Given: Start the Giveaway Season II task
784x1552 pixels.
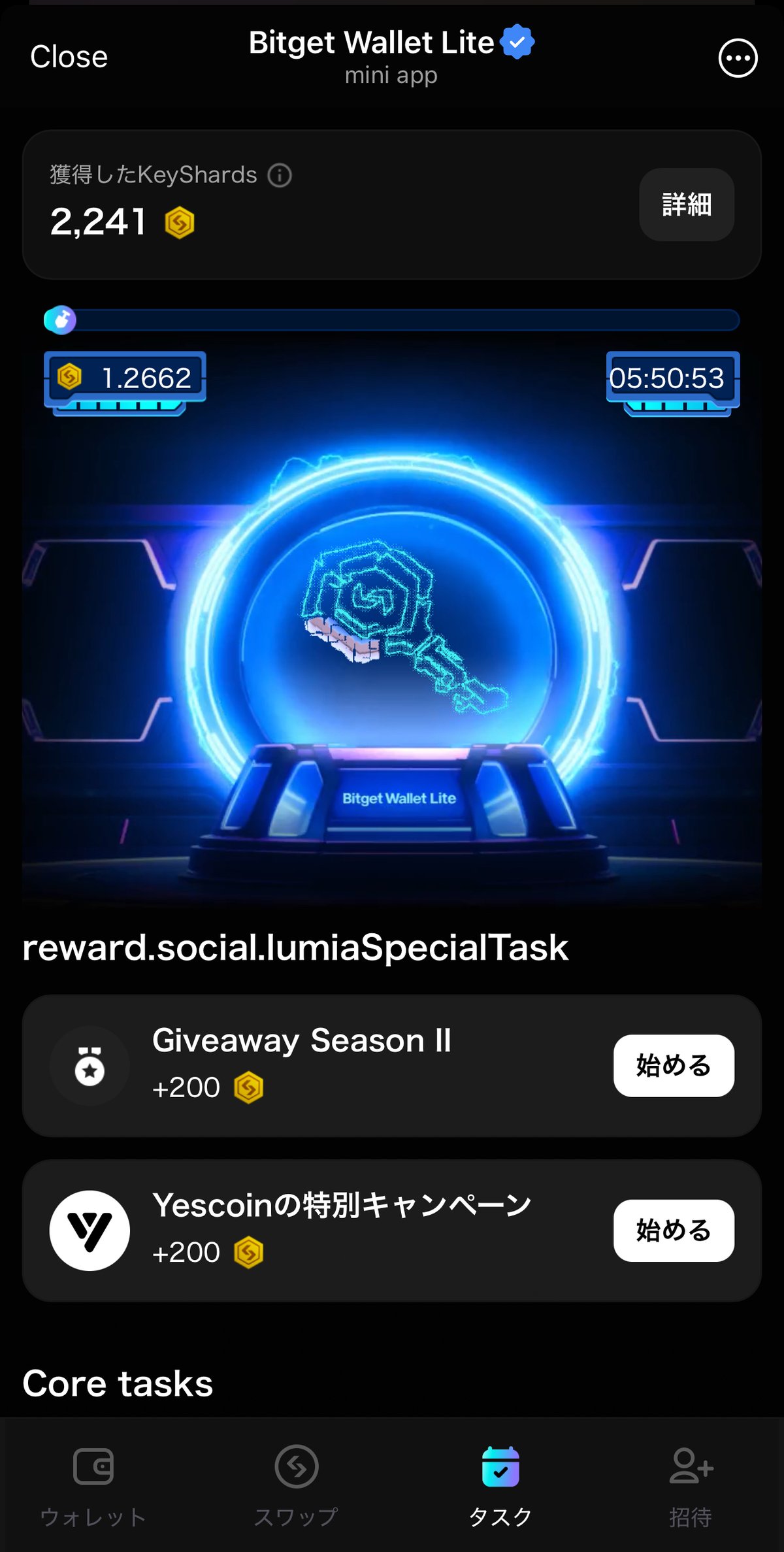Looking at the screenshot, I should [674, 1066].
